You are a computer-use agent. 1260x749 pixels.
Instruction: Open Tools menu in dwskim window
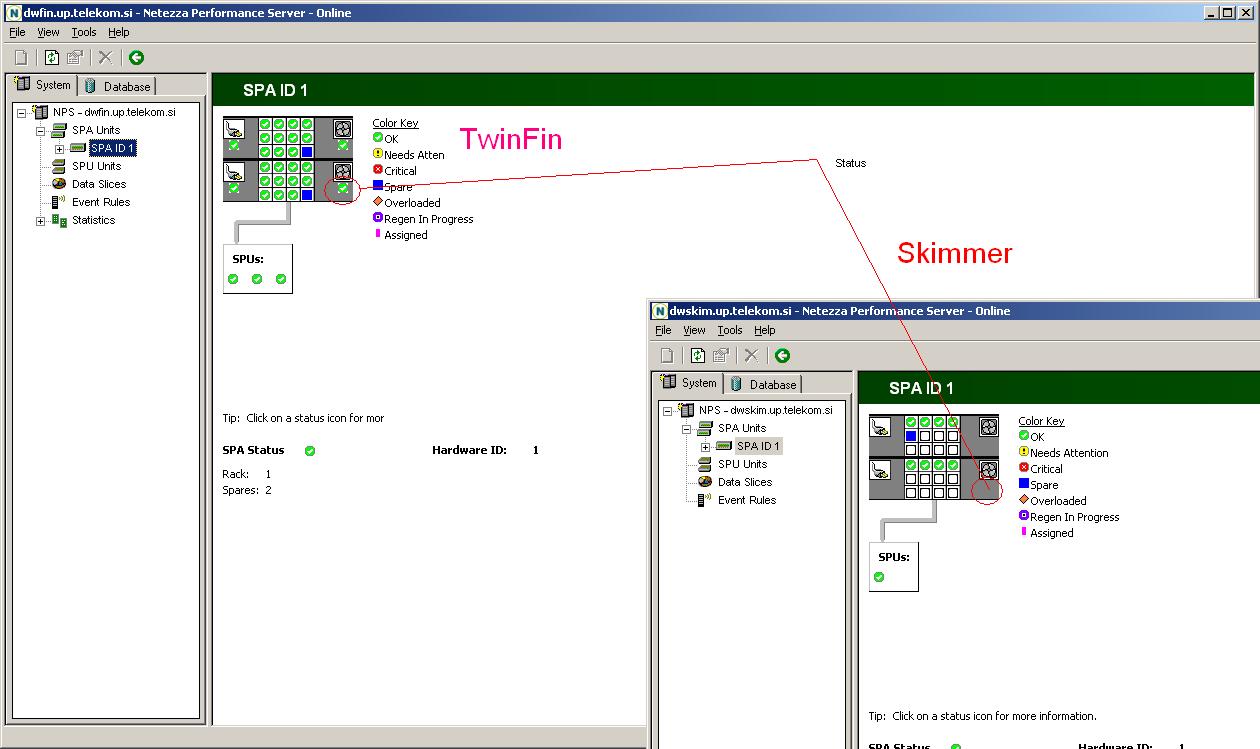[x=730, y=330]
